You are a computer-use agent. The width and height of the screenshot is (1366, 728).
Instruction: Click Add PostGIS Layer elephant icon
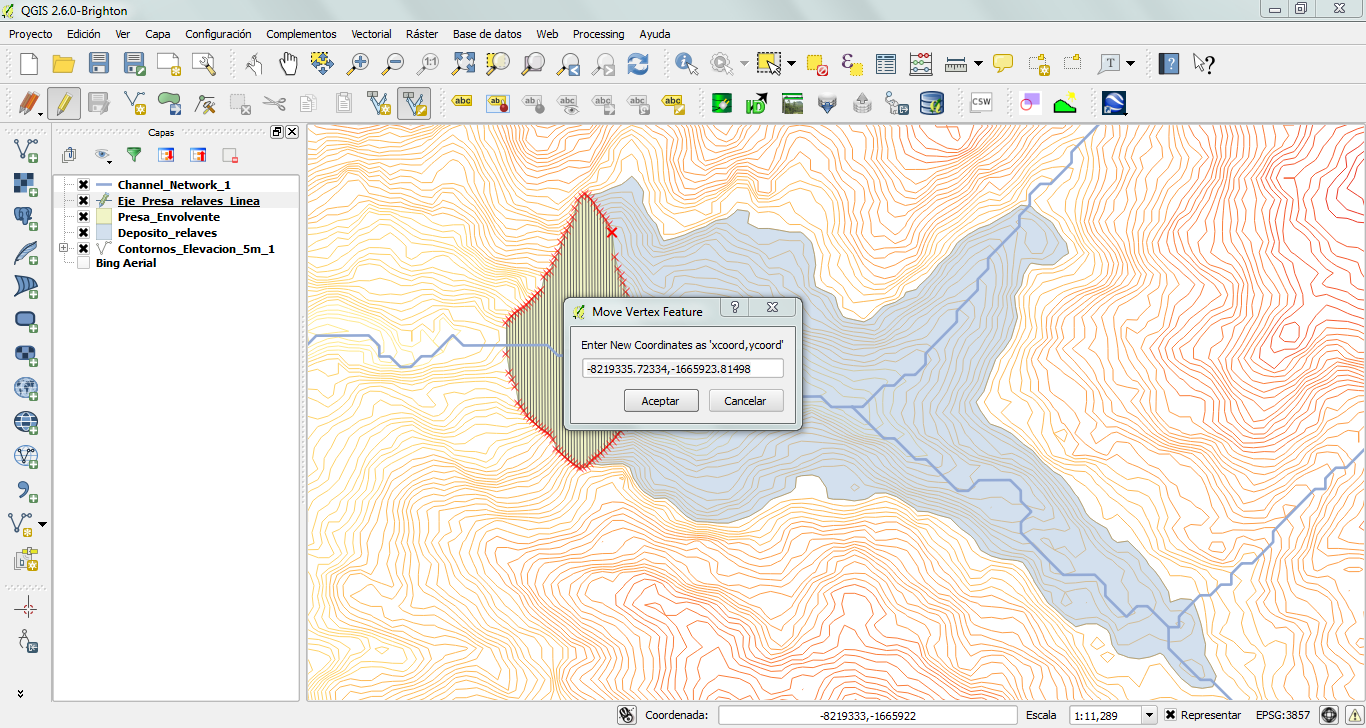(26, 218)
